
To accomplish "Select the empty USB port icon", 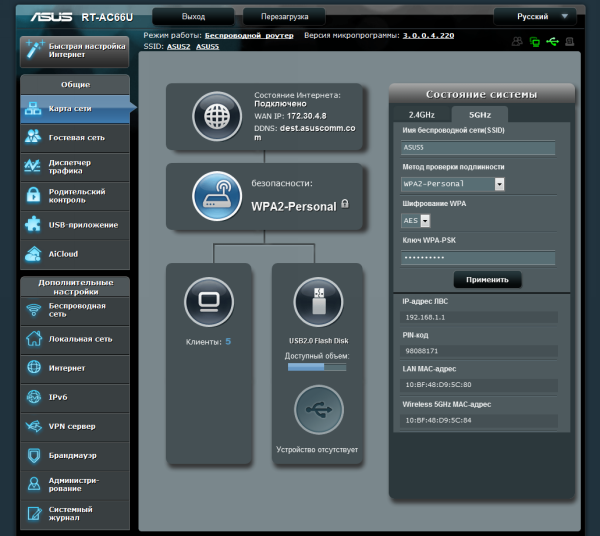I will click(x=318, y=410).
